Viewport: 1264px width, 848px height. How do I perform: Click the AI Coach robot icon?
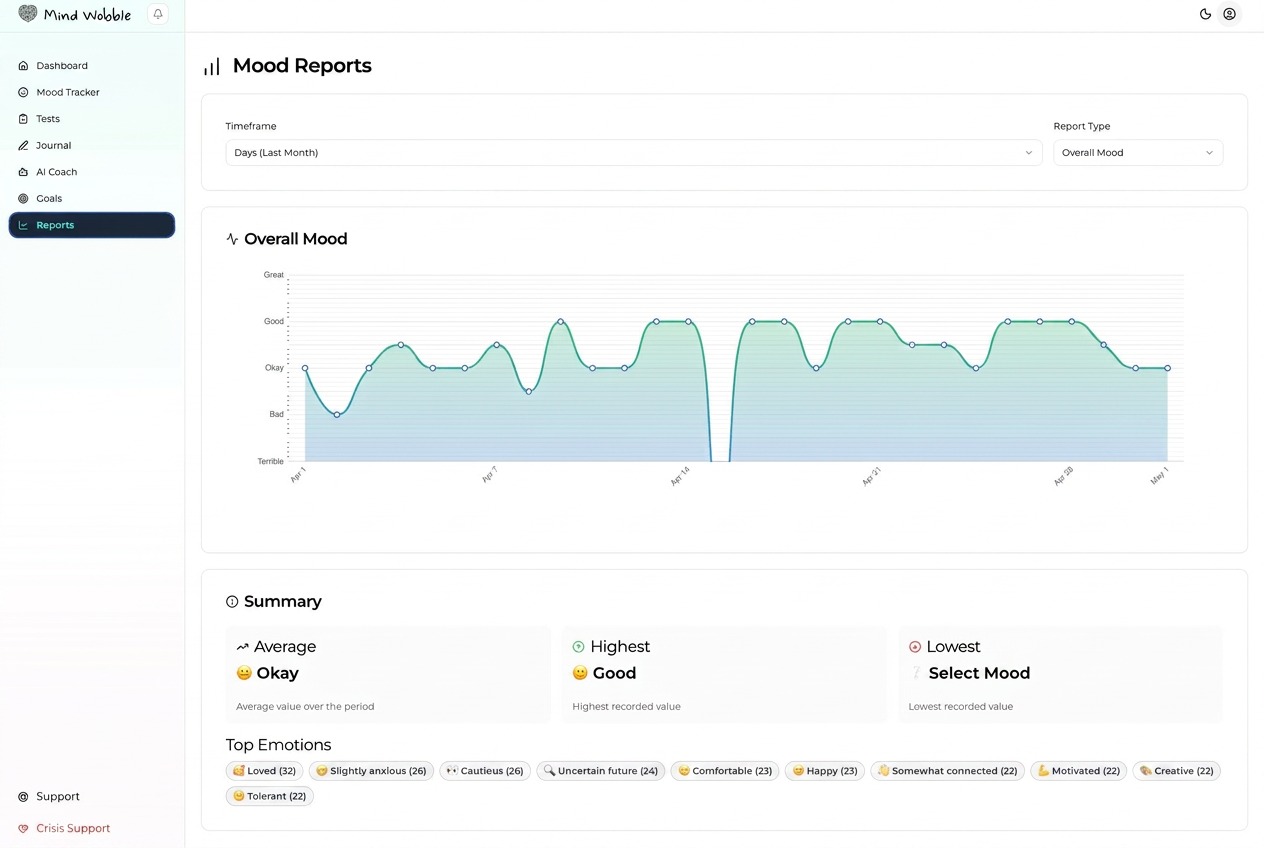(x=23, y=172)
